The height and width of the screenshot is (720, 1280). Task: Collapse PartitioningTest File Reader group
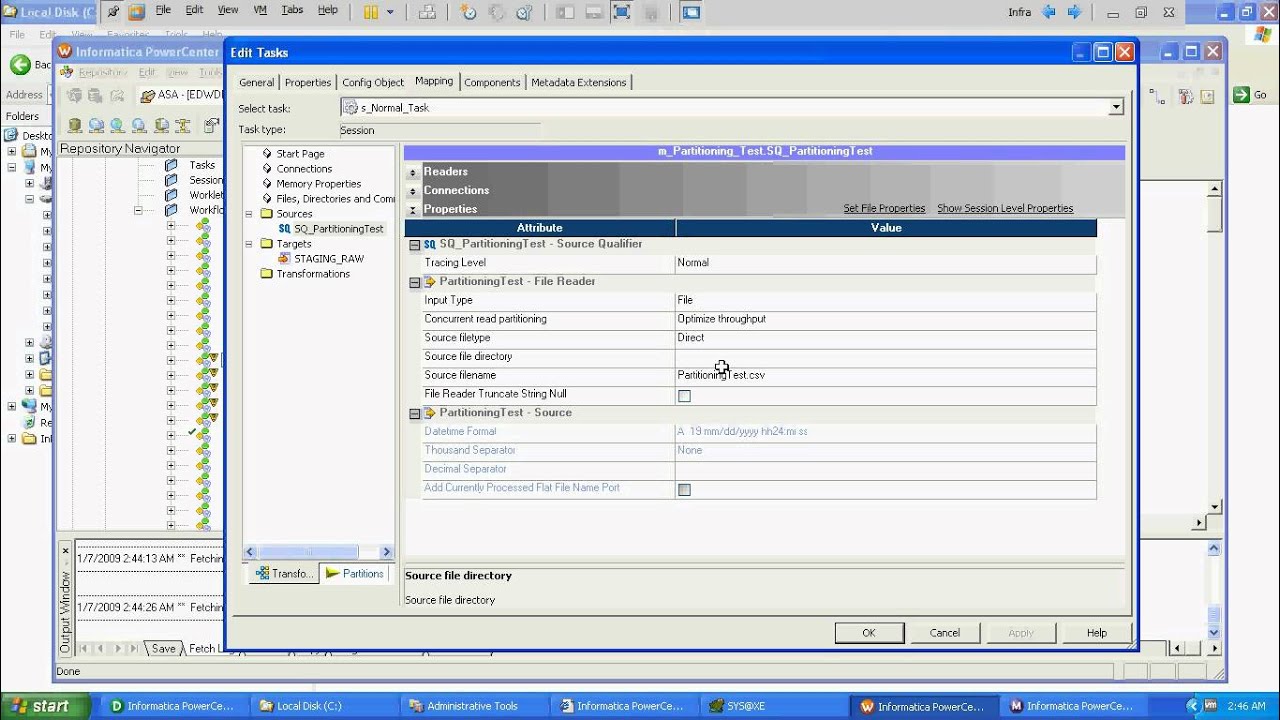pyautogui.click(x=414, y=282)
